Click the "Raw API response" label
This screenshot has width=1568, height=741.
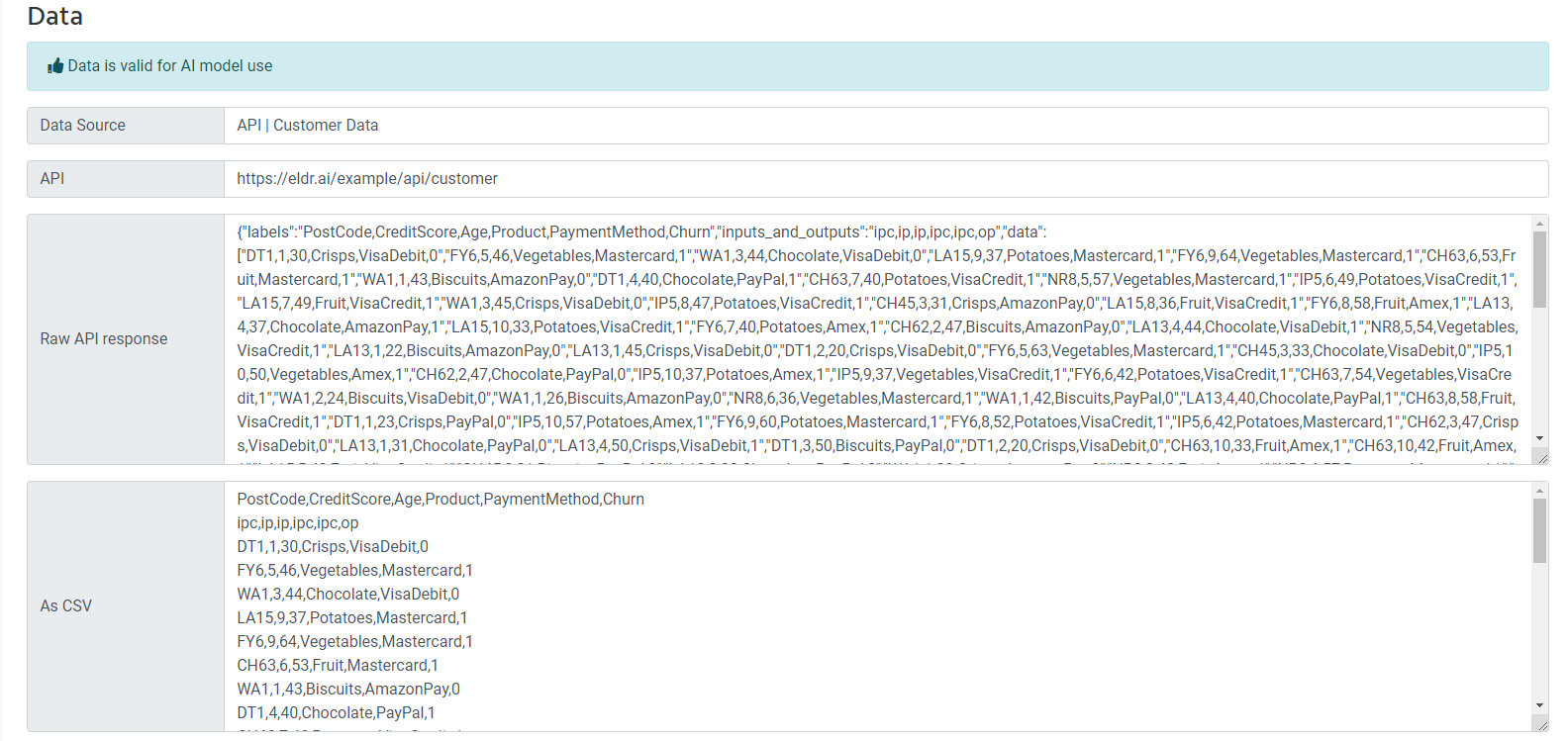click(104, 339)
